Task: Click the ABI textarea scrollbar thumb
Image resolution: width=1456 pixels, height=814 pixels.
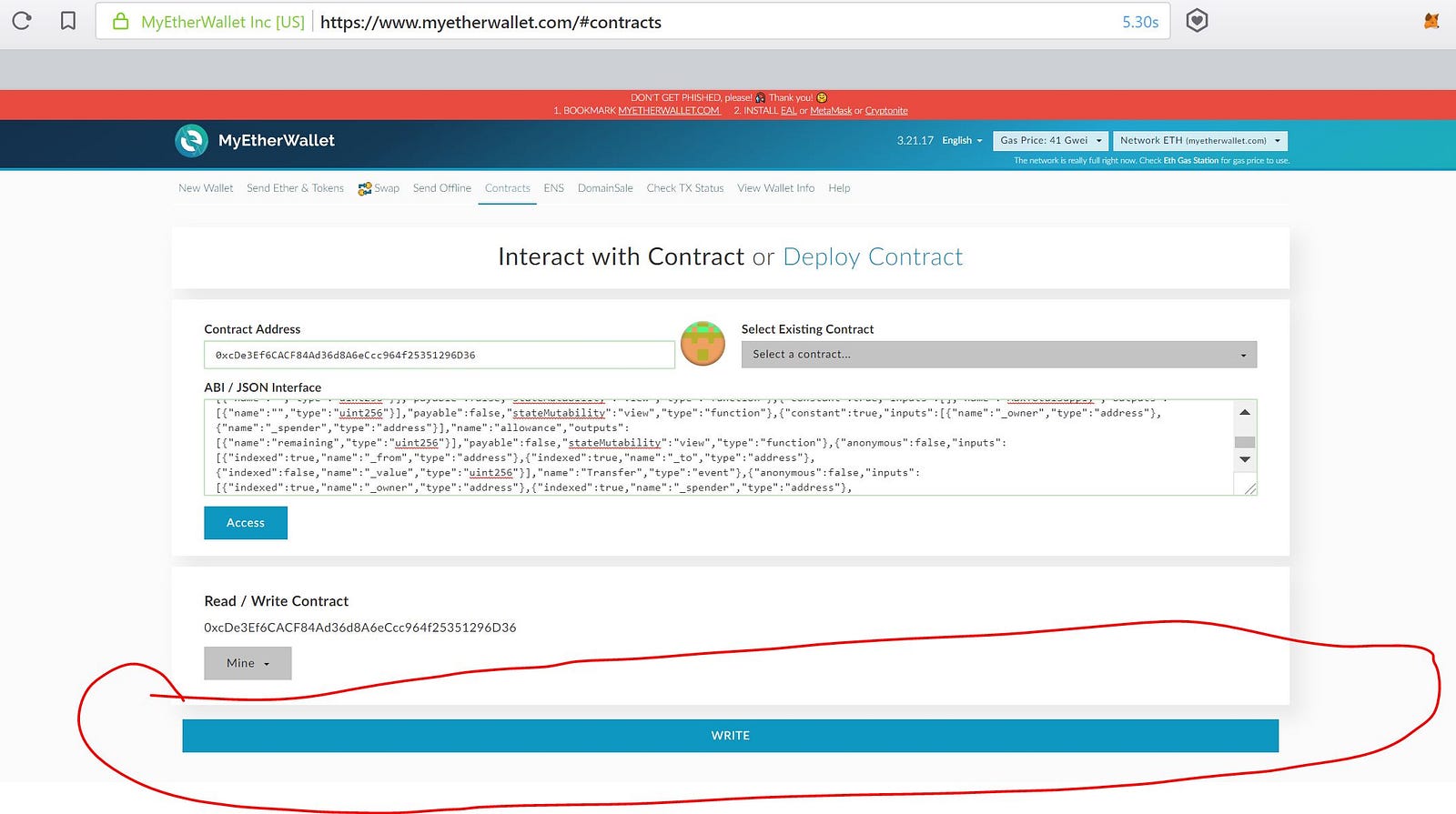Action: (x=1245, y=442)
